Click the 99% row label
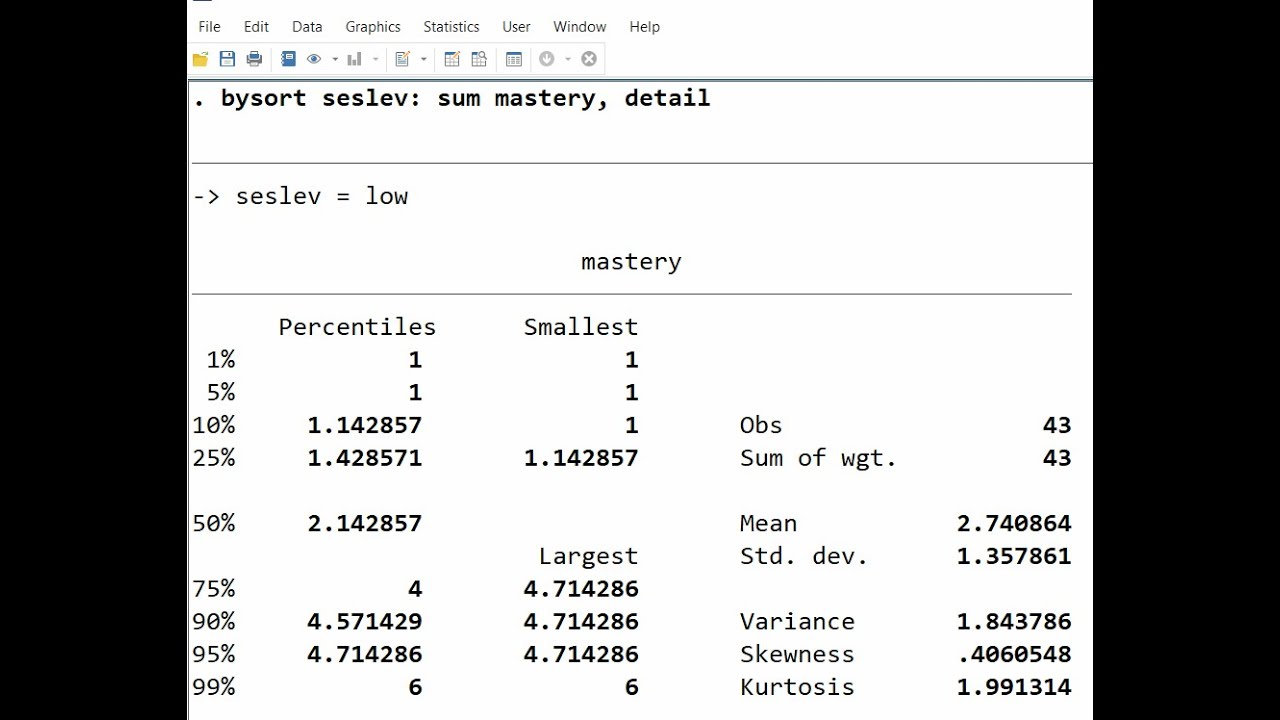 pyautogui.click(x=214, y=687)
